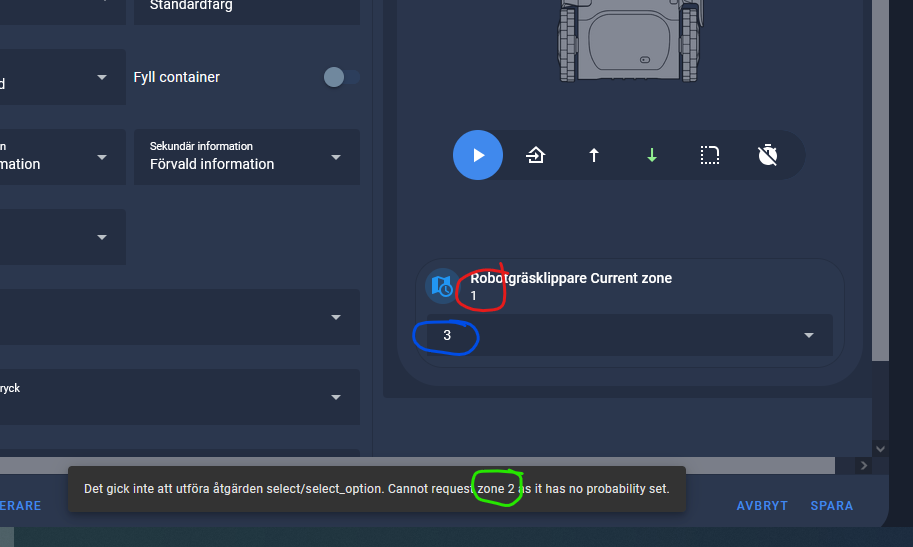Expand the zone selector showing 3
Screen dimensions: 913x547
tap(629, 335)
